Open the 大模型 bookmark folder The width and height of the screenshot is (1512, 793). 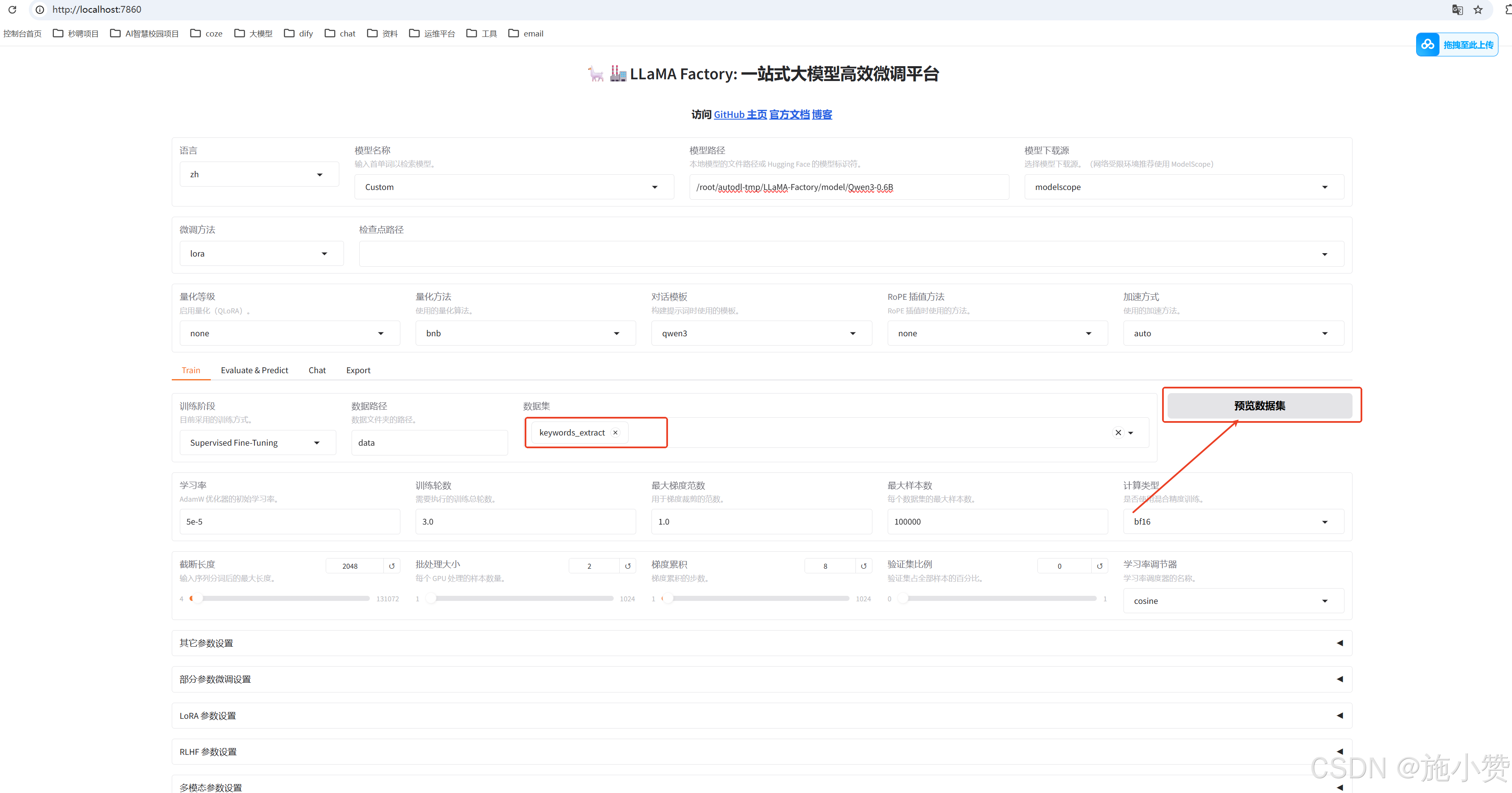click(x=253, y=34)
